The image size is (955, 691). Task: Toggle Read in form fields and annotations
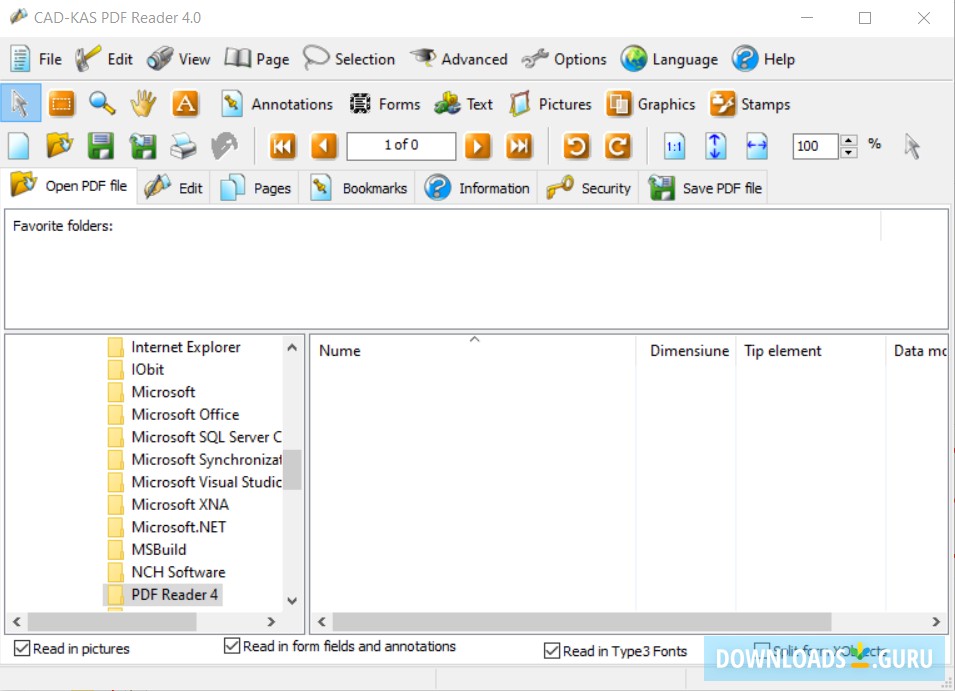click(x=231, y=645)
